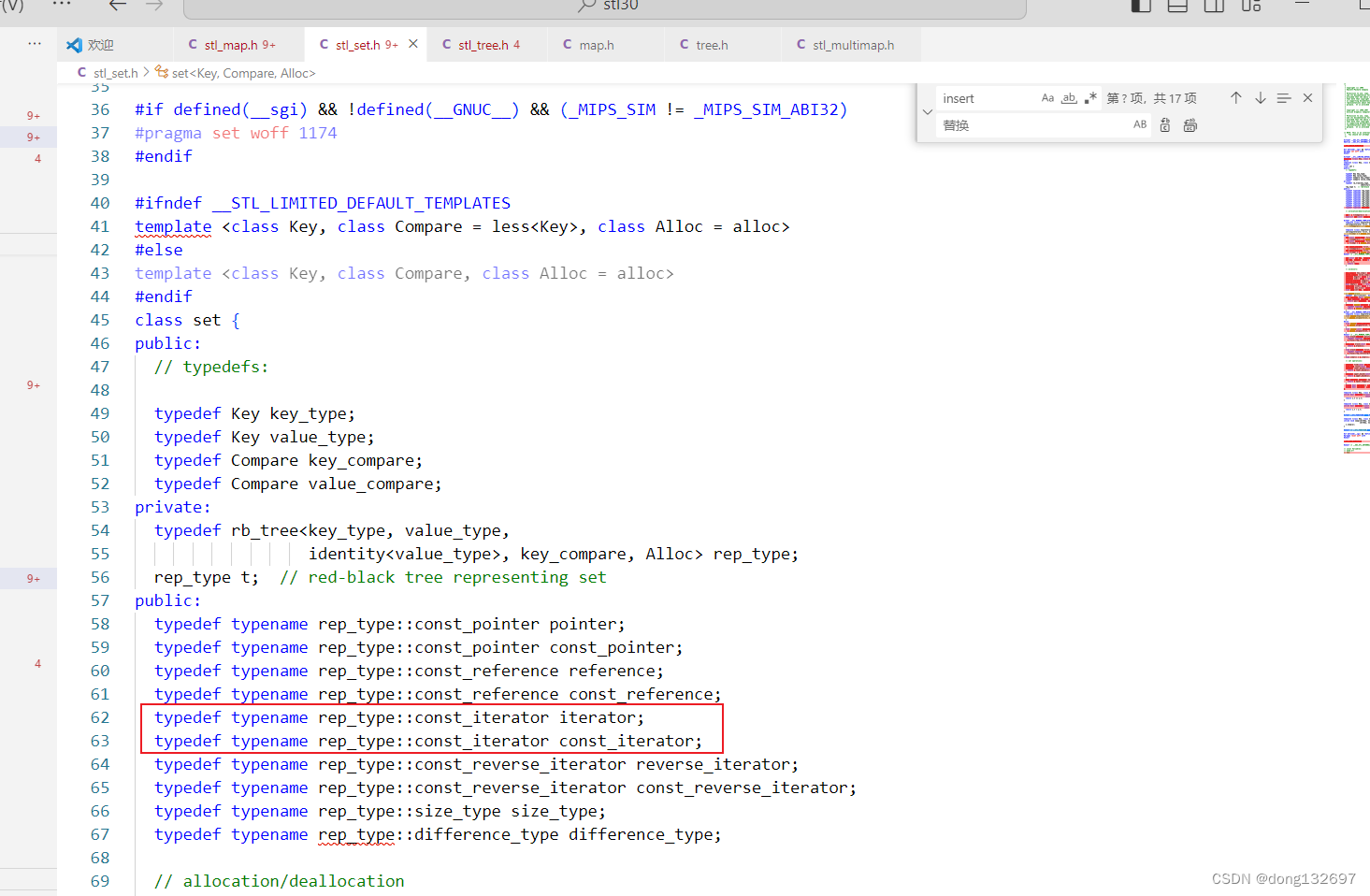Toggle preserve case (AB) in replace box
This screenshot has width=1370, height=896.
click(1140, 124)
